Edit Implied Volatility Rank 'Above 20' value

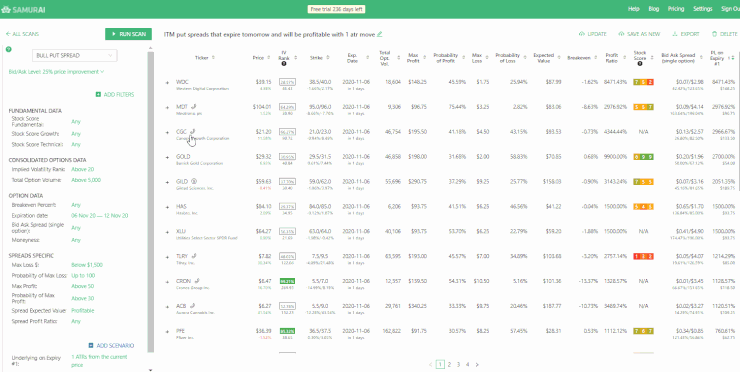tap(83, 169)
